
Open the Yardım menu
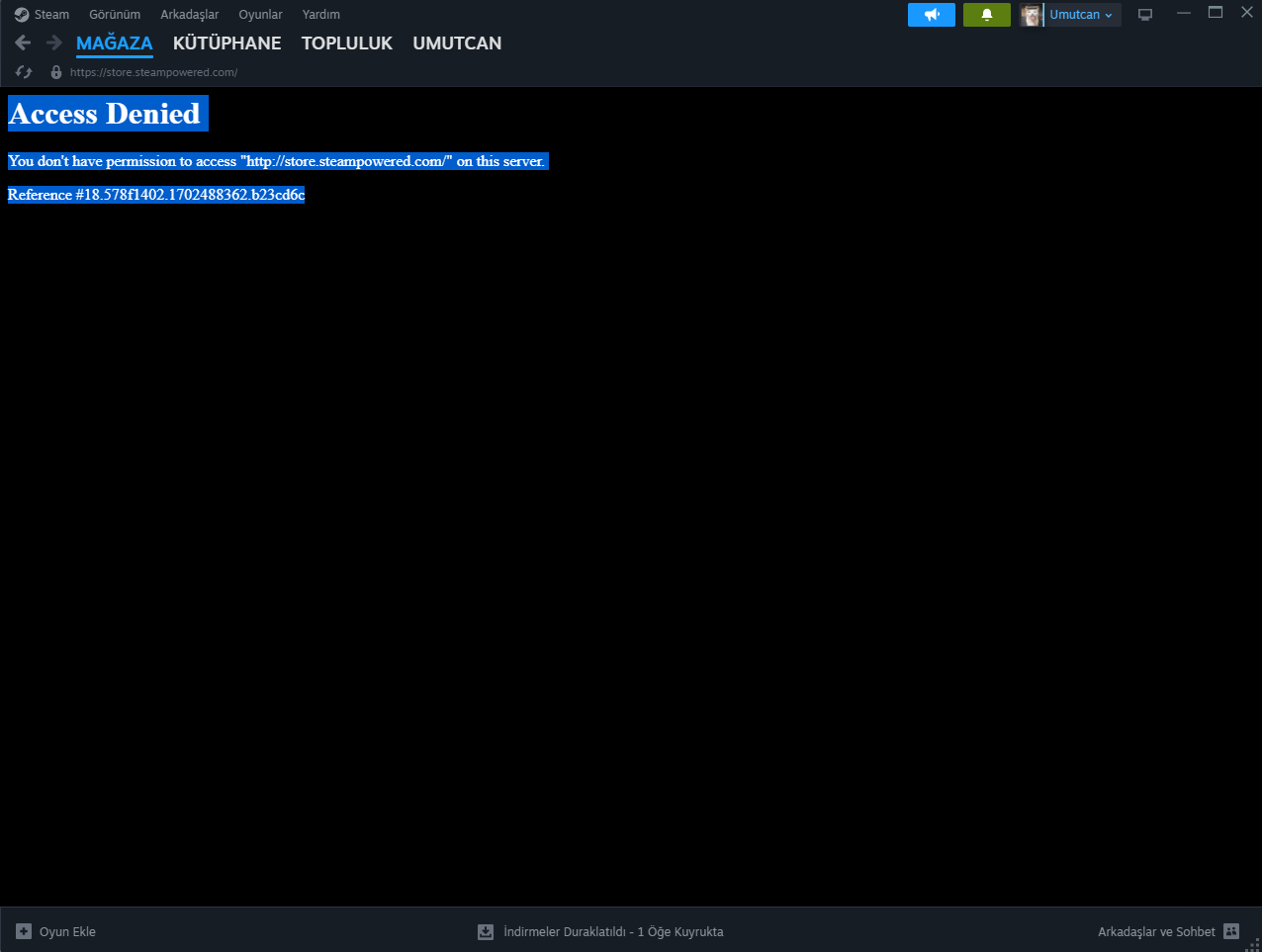[321, 15]
